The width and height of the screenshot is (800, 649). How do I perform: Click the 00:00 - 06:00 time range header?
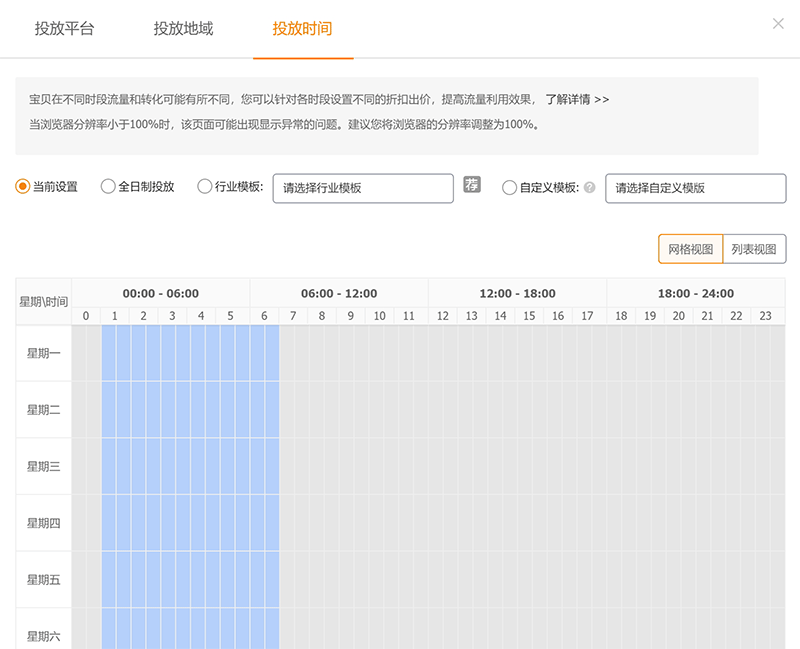point(160,293)
